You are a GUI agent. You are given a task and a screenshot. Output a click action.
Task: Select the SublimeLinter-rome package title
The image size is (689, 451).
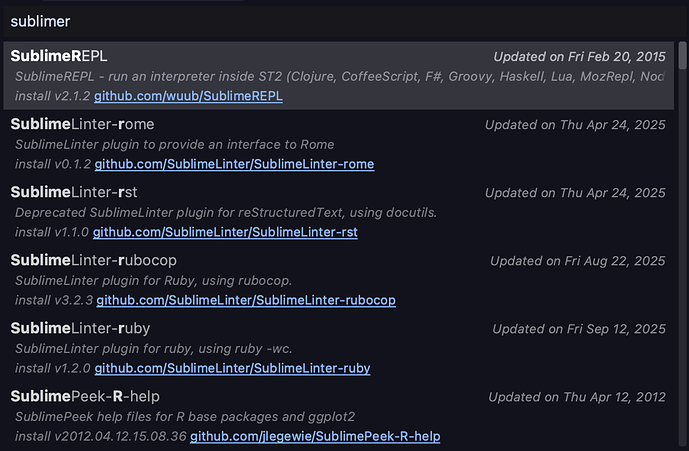pos(82,124)
